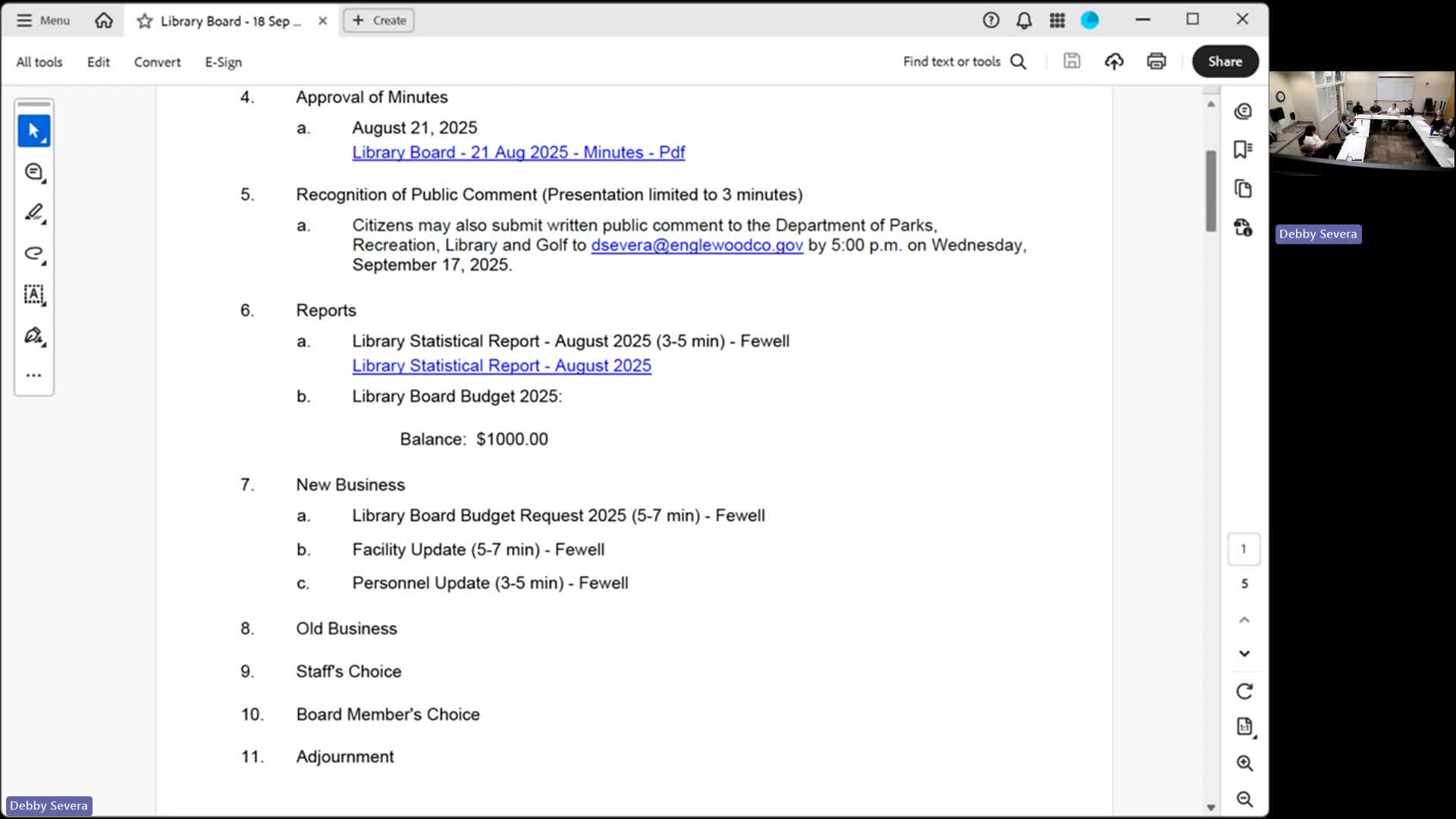
Task: Select the arrow selection tool
Action: pyautogui.click(x=33, y=131)
